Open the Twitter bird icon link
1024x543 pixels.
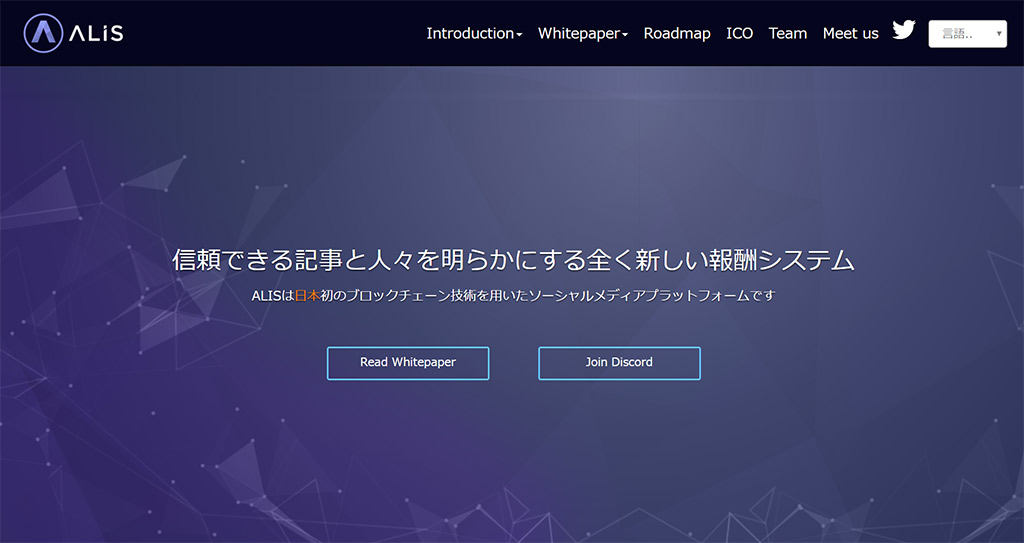[x=904, y=30]
